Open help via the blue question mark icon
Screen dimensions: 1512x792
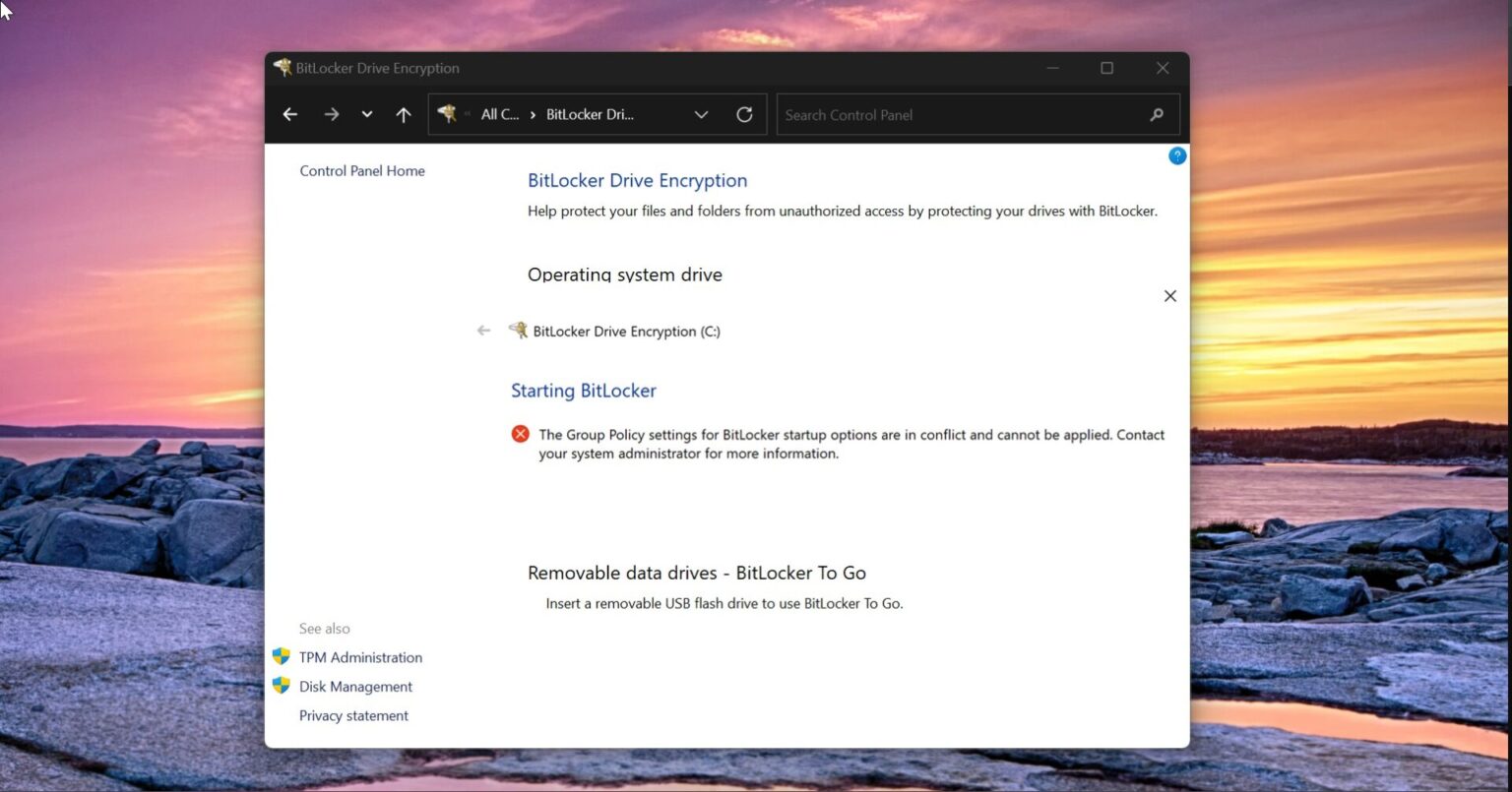1177,155
